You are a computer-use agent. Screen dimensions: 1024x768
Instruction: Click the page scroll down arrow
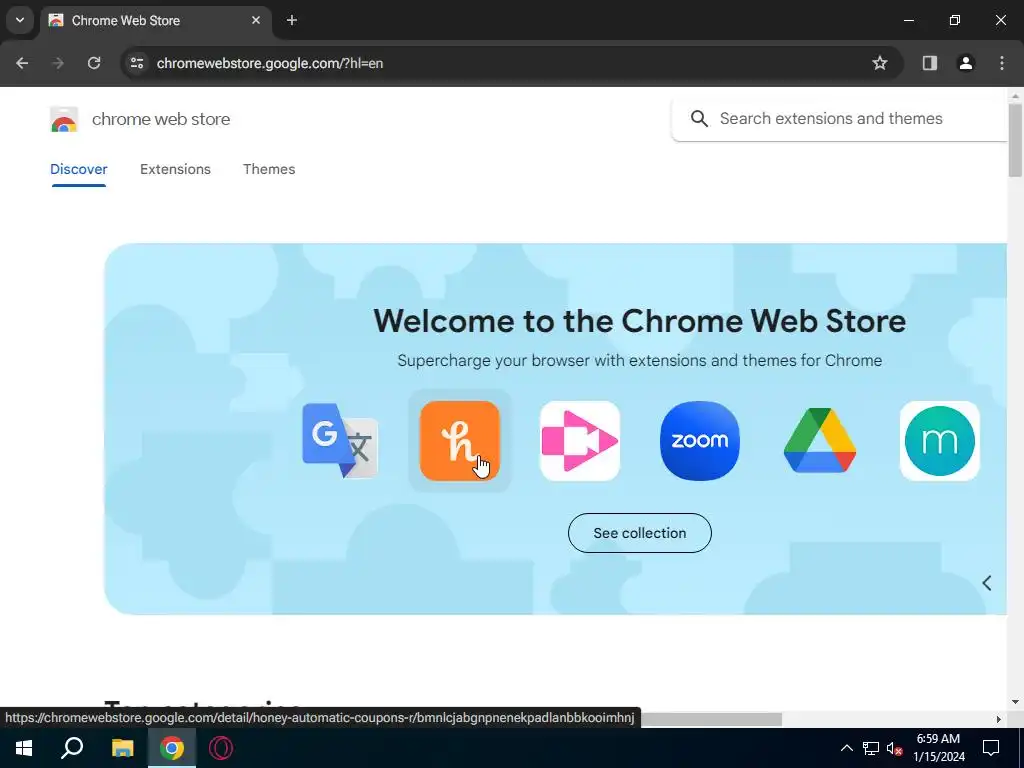pyautogui.click(x=1015, y=702)
